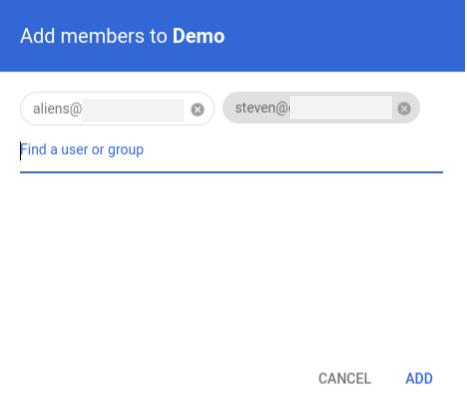Click the "aliens@" text inside first chip
The height and width of the screenshot is (397, 467).
[x=57, y=109]
